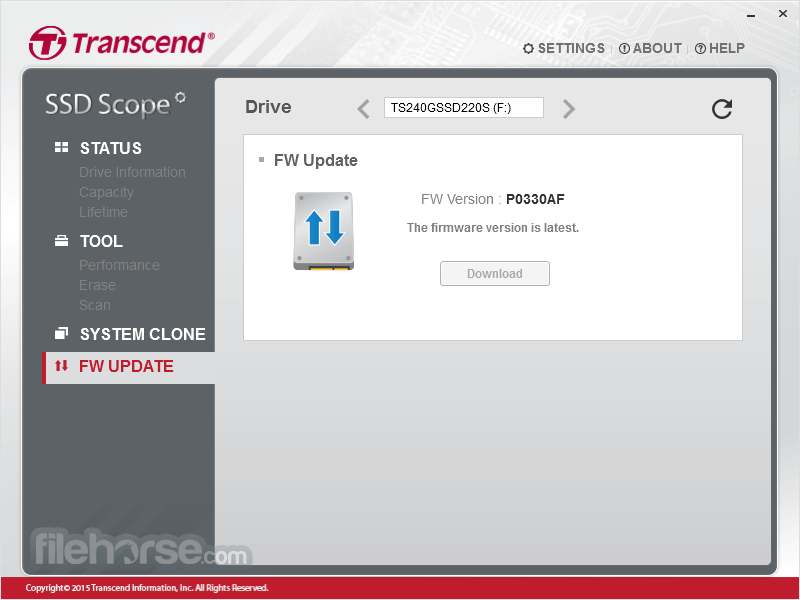800x600 pixels.
Task: Click the System Clone icon in the sidebar
Action: (61, 334)
